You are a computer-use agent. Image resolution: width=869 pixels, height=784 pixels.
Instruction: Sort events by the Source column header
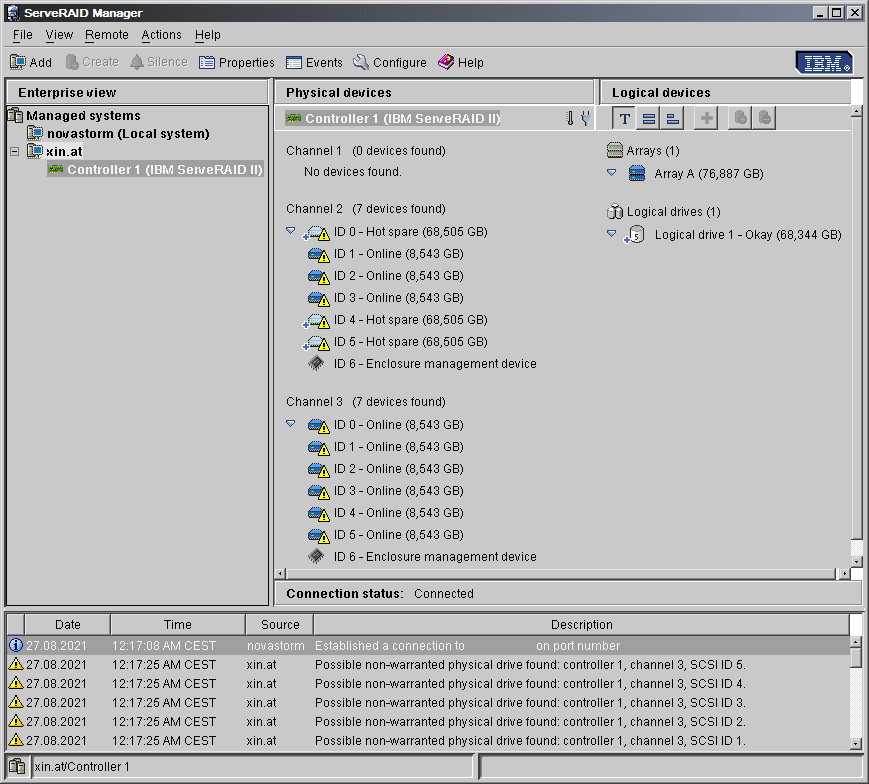pos(280,624)
